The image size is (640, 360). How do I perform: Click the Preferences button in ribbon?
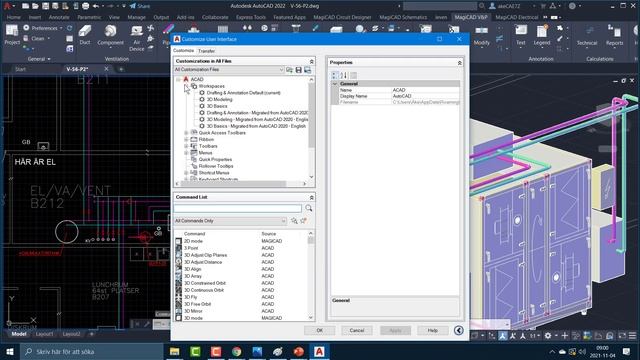pyautogui.click(x=42, y=28)
